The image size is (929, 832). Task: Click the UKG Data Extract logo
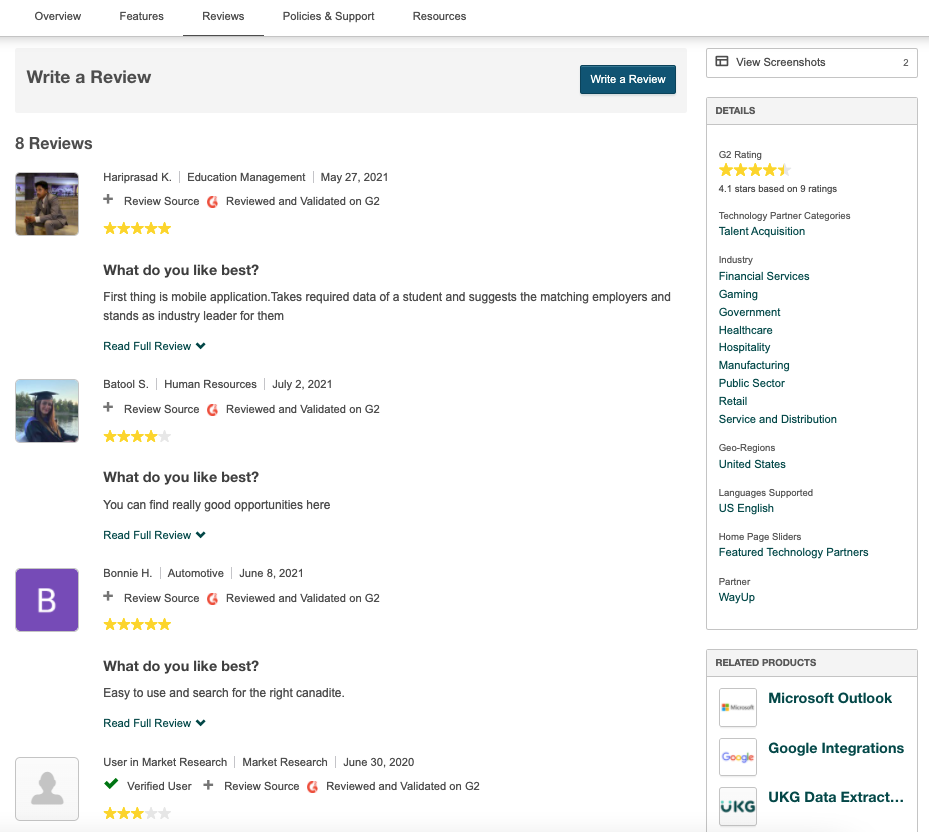click(738, 806)
